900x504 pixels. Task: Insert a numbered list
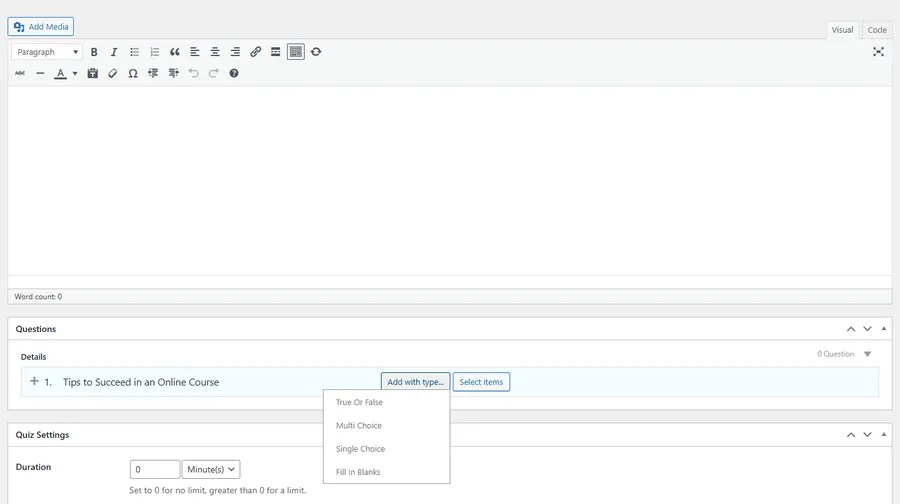click(154, 52)
